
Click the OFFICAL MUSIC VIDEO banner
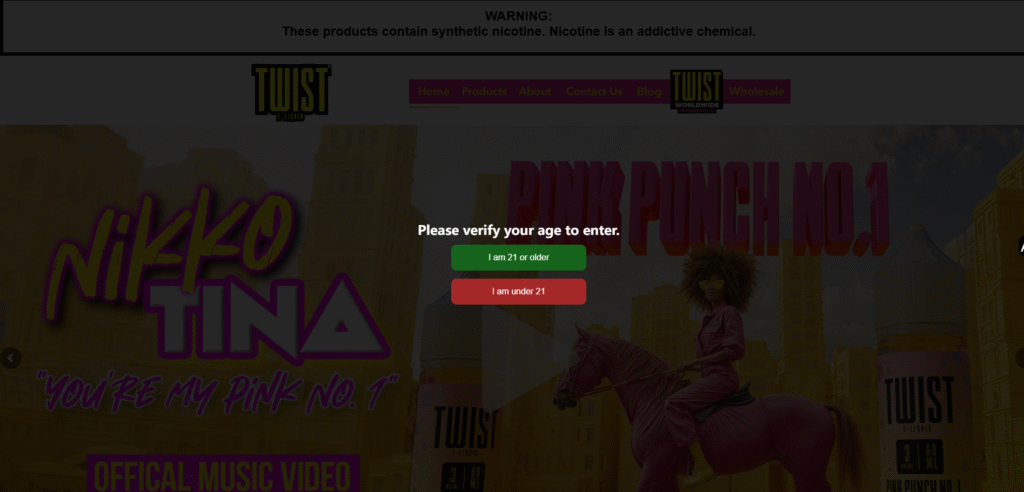tap(223, 474)
